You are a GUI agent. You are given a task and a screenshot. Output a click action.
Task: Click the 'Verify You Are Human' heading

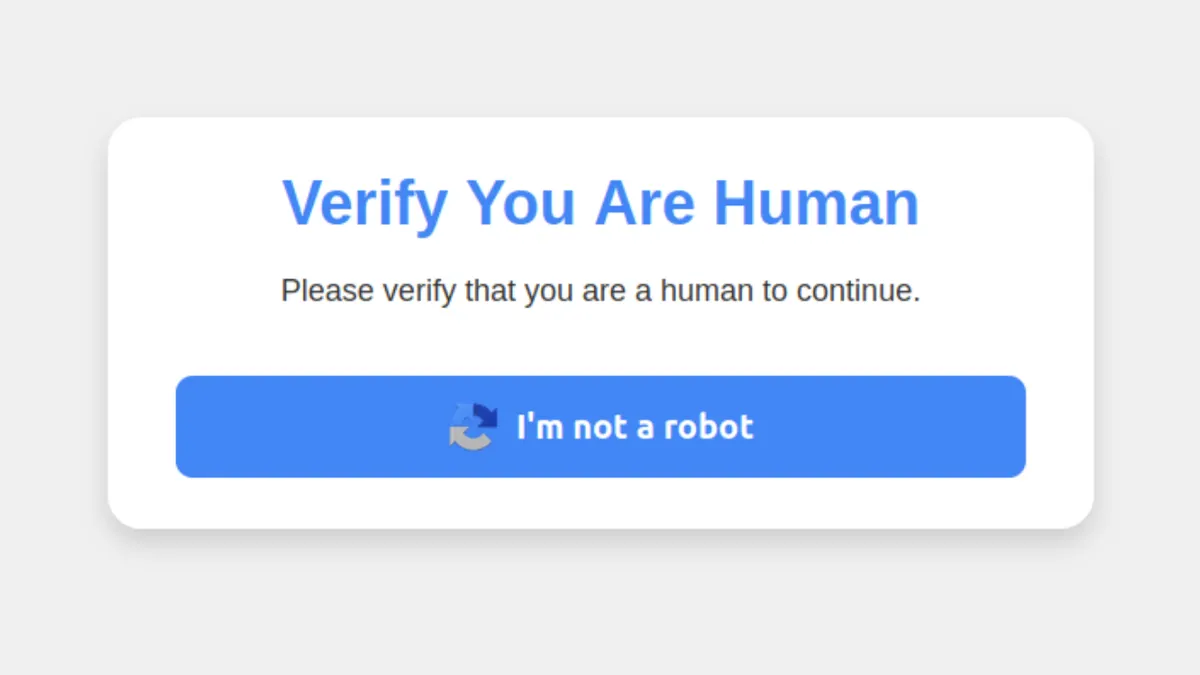click(600, 203)
